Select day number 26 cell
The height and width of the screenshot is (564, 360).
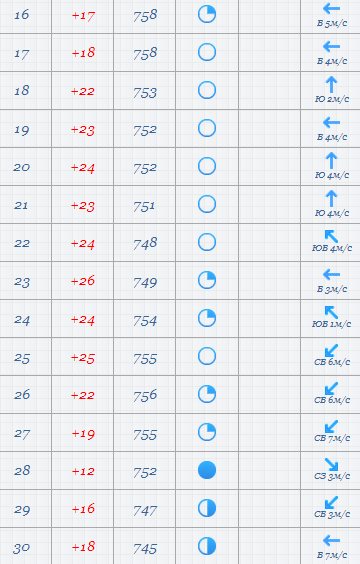[x=26, y=395]
